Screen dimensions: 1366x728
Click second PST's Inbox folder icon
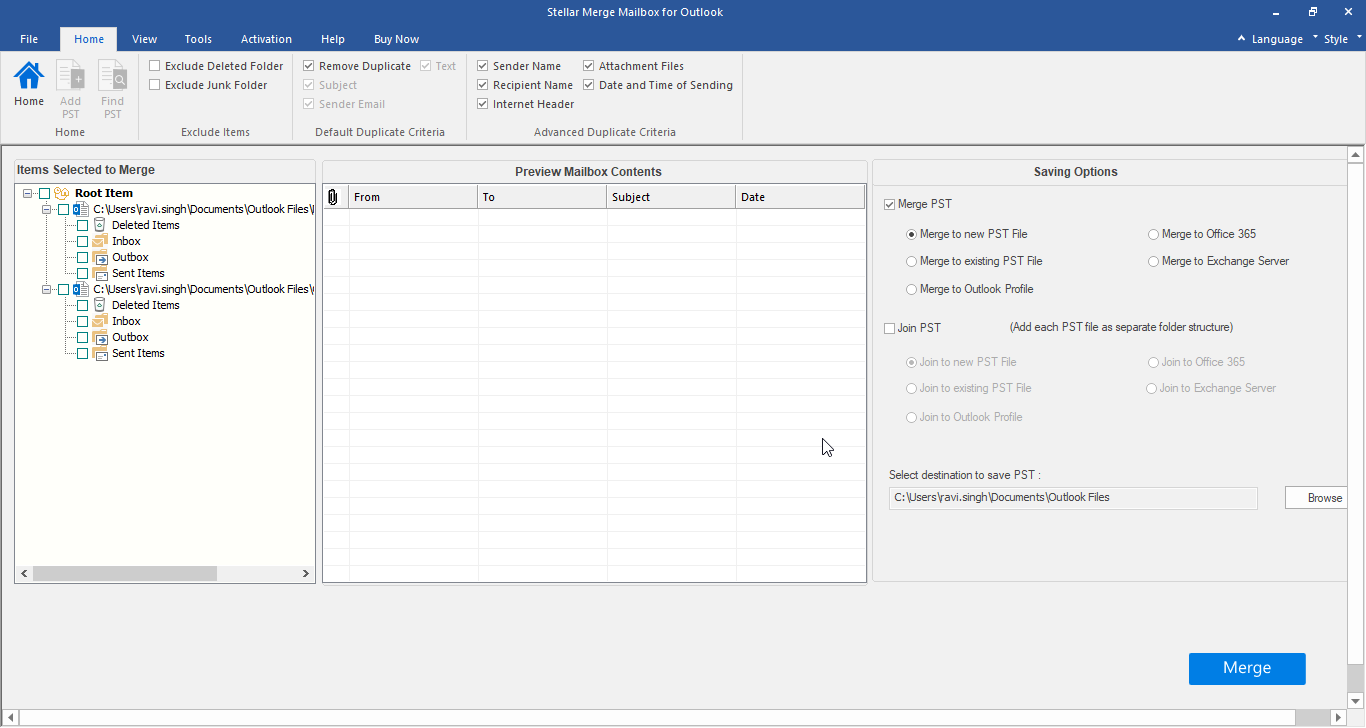point(100,321)
